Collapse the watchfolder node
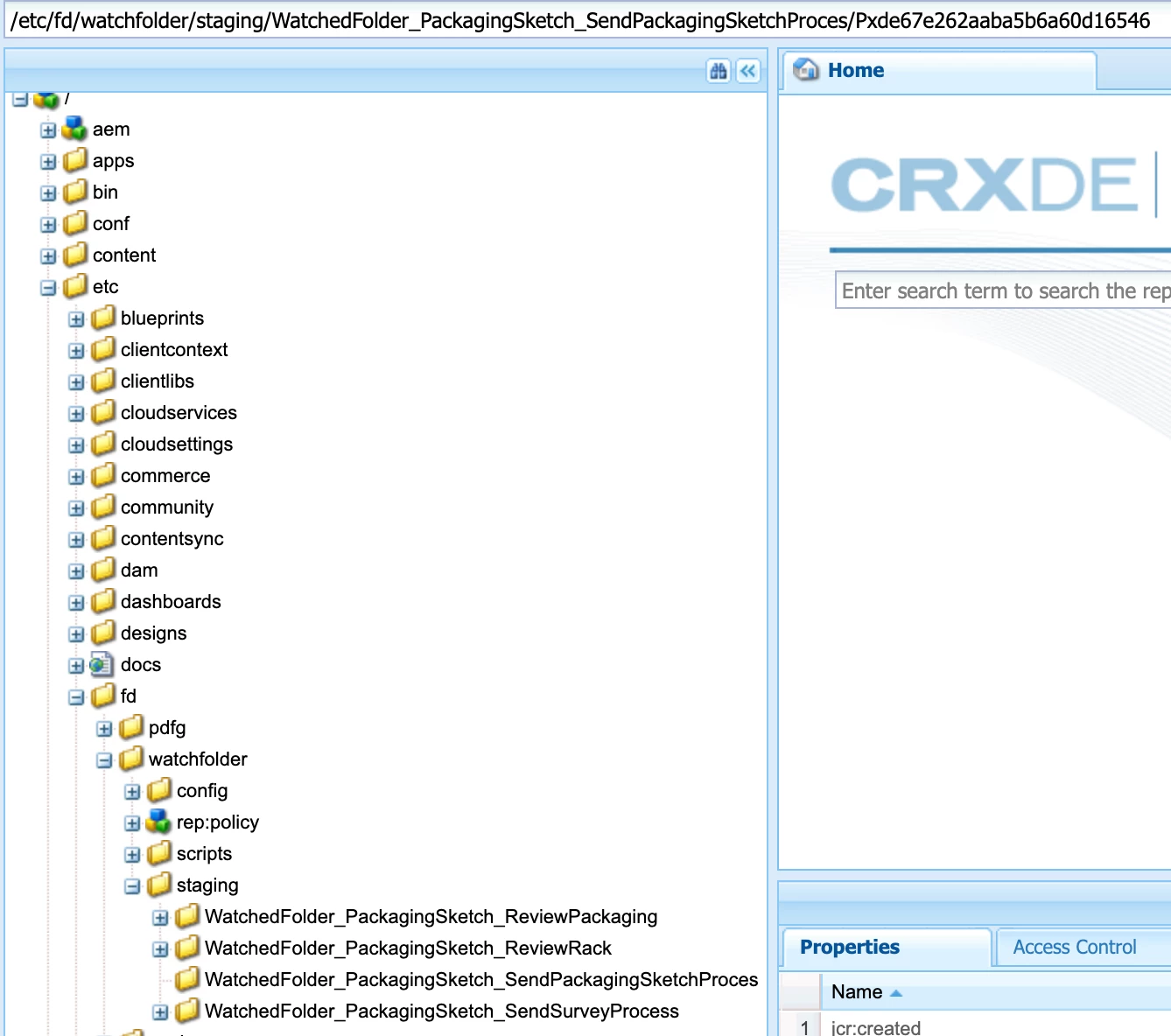Screen dimensions: 1171x1036 (x=104, y=760)
